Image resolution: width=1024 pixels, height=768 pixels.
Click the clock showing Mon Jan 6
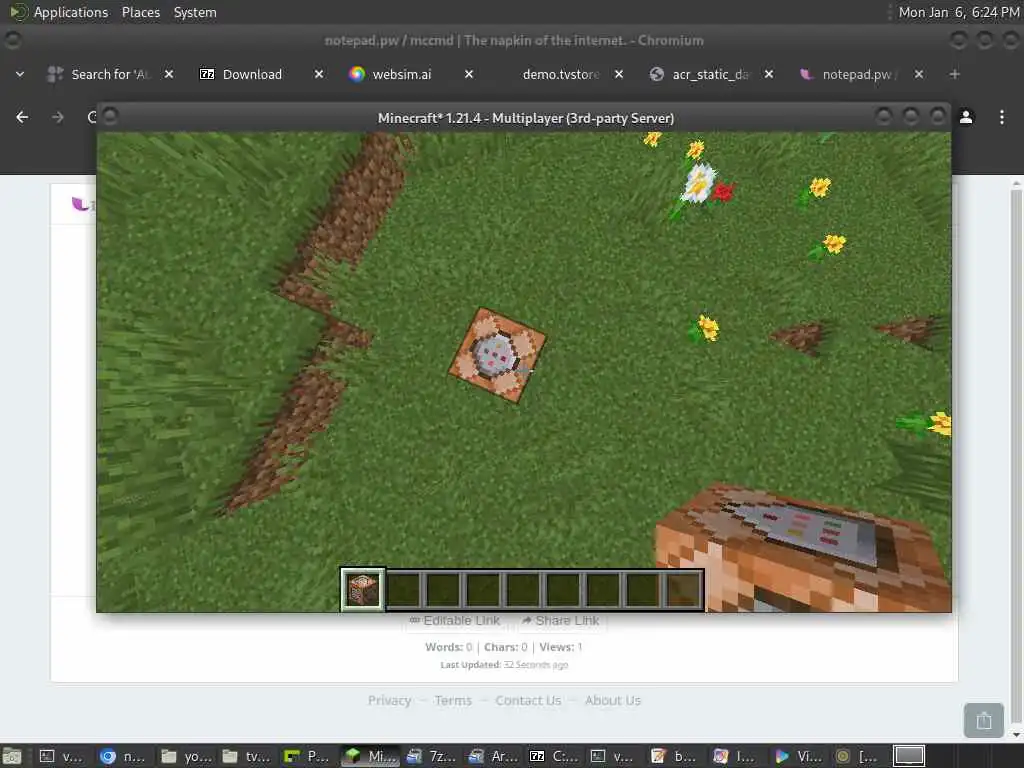pos(958,12)
